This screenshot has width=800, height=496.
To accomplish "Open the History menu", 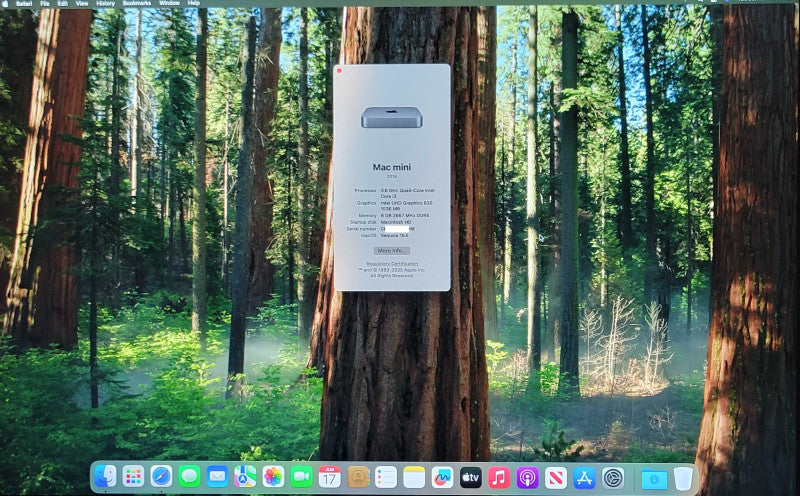I will tap(105, 3).
